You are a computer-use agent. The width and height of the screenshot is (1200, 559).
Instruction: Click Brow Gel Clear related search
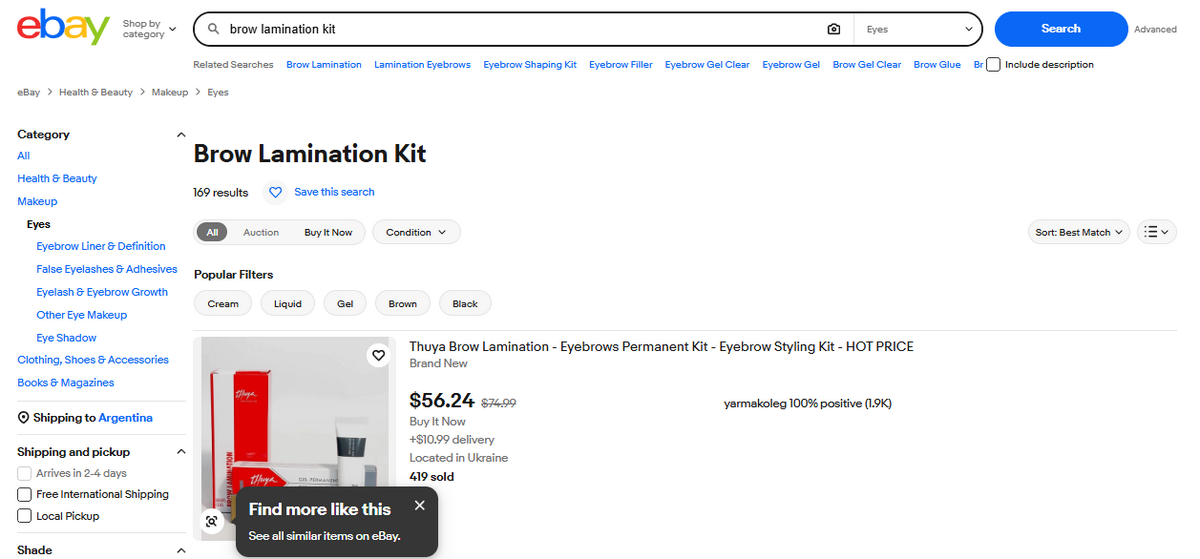pyautogui.click(x=867, y=64)
